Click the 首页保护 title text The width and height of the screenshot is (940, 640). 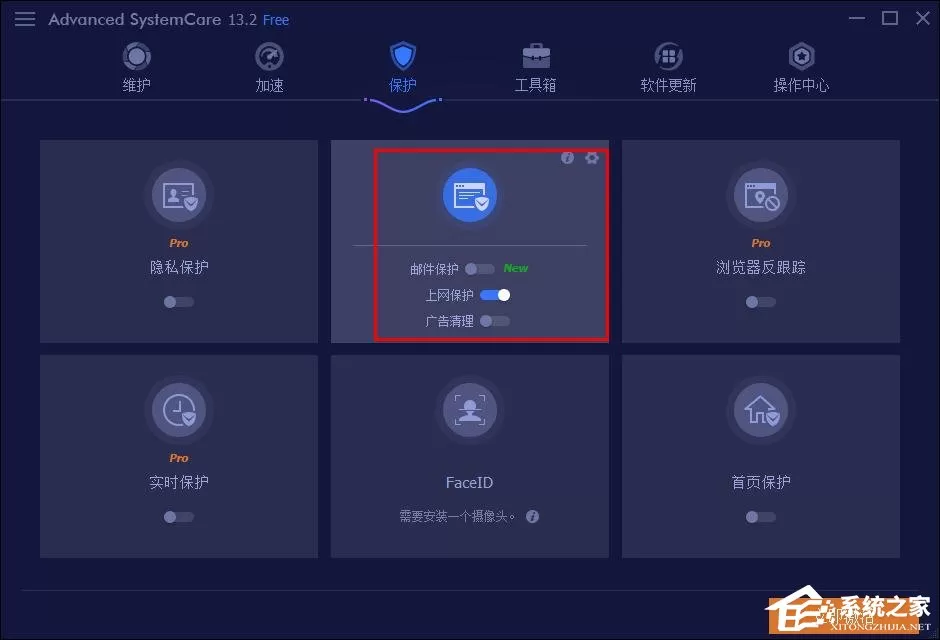pyautogui.click(x=761, y=482)
